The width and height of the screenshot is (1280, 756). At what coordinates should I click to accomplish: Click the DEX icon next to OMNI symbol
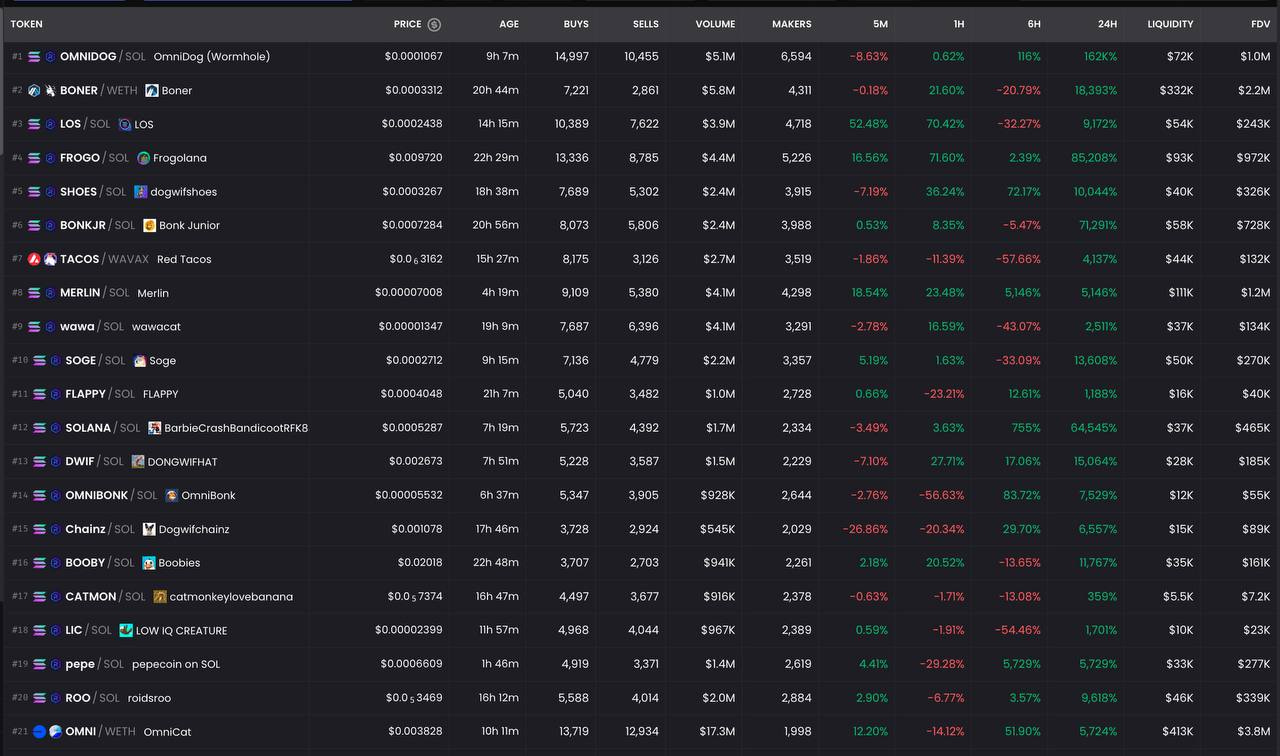coord(55,732)
